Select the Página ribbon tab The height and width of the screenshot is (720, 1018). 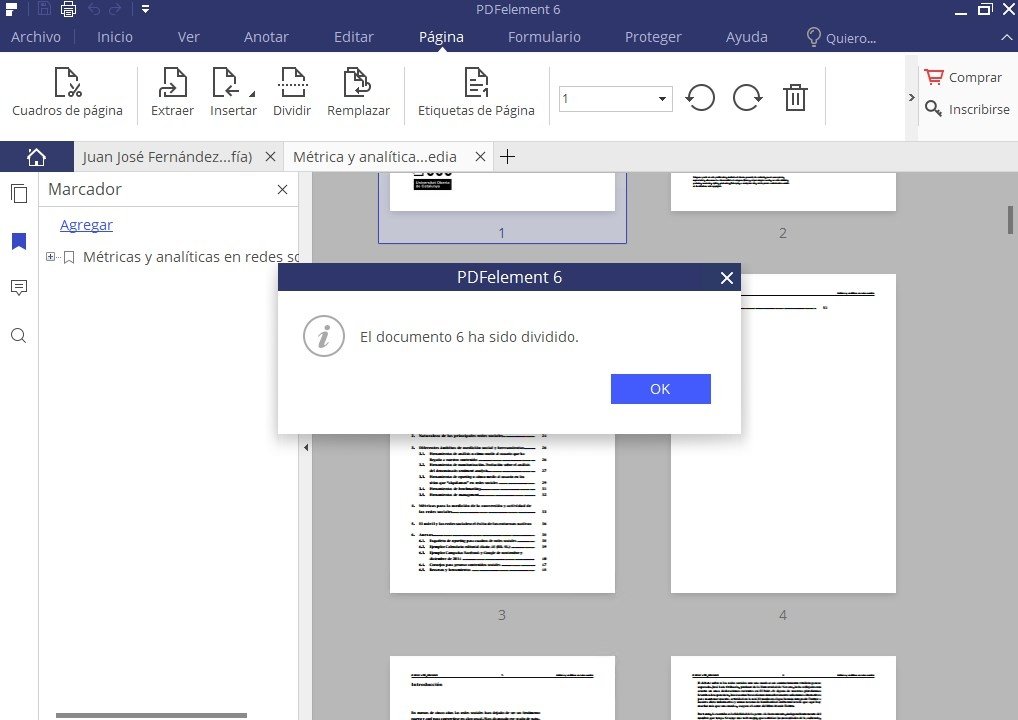coord(441,37)
